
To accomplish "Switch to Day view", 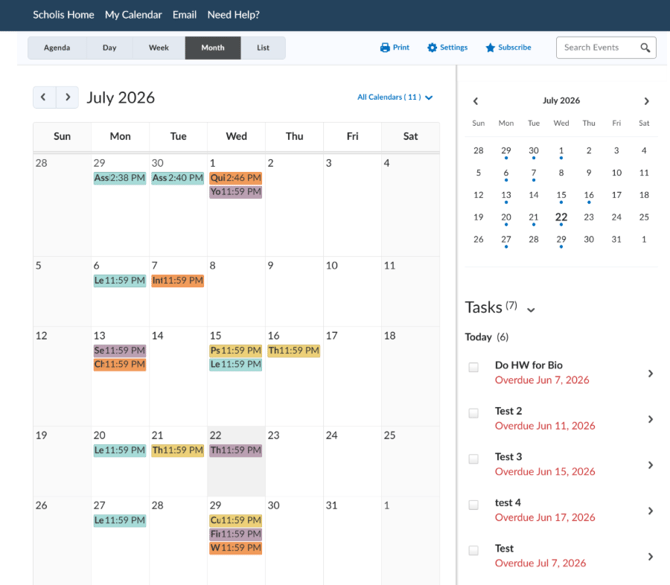I will pos(109,47).
